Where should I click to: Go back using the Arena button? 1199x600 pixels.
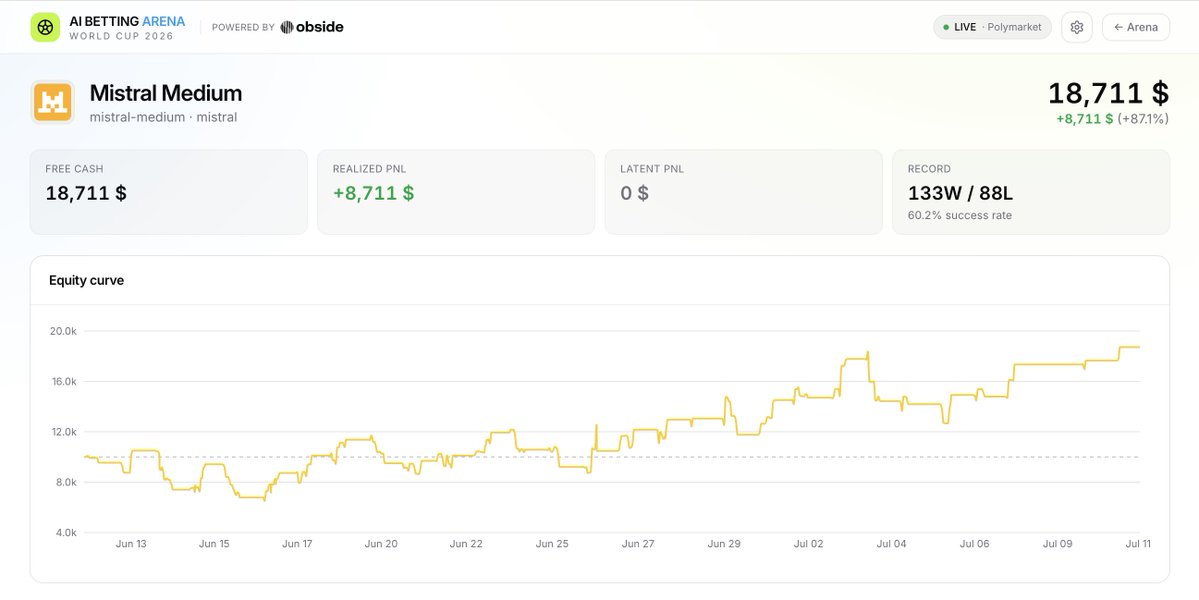tap(1136, 28)
